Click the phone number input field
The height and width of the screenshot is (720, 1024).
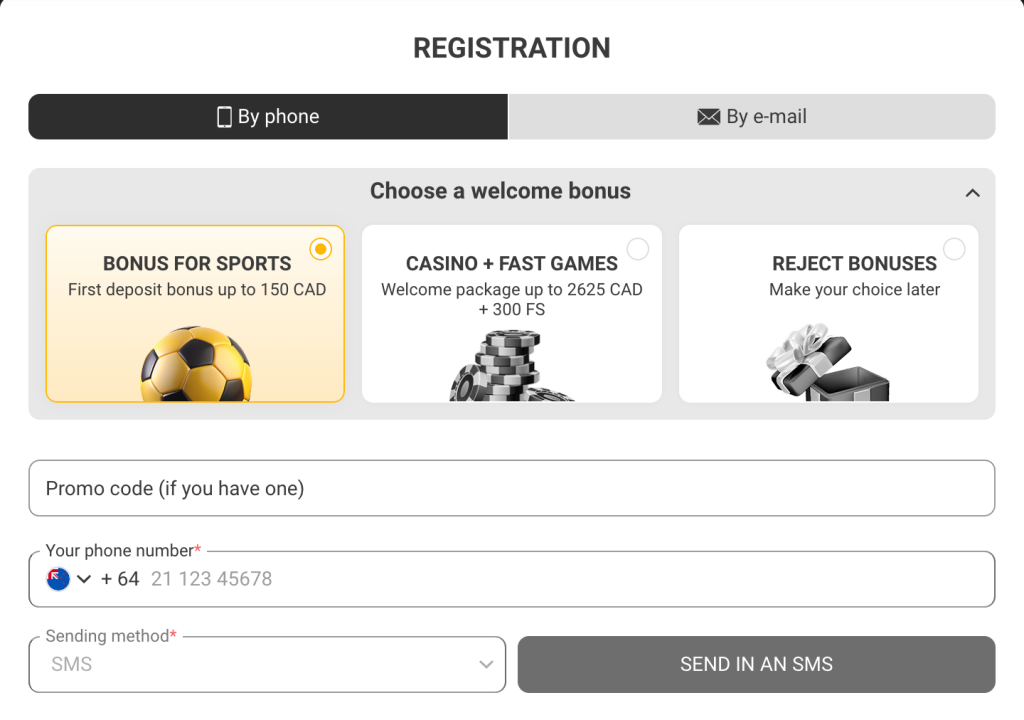pos(560,579)
